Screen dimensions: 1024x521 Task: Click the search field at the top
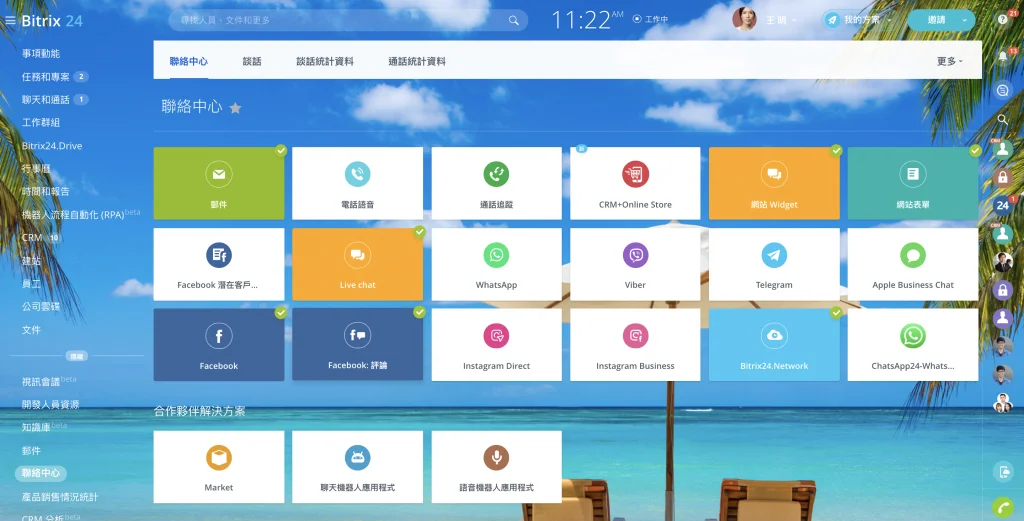coord(340,20)
